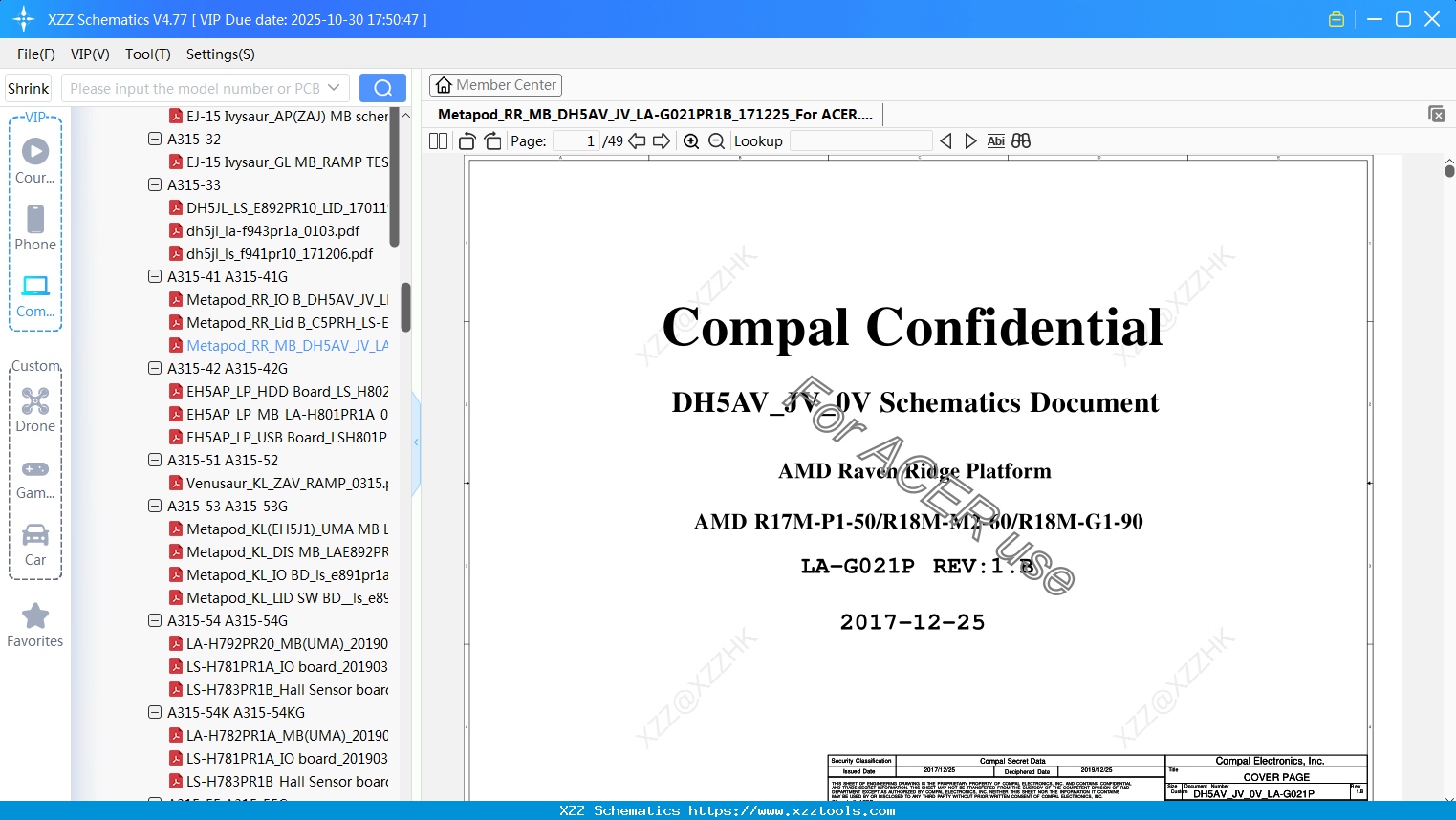1456x820 pixels.
Task: Click the yellow icon in the title bar
Action: click(1336, 19)
